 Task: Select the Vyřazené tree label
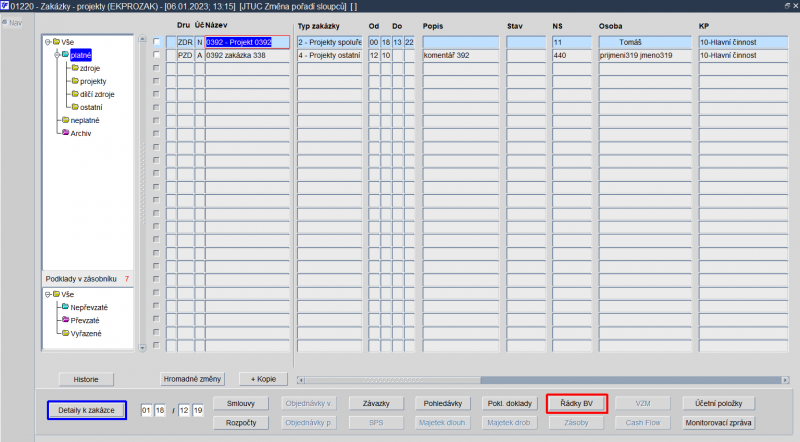pyautogui.click(x=86, y=334)
